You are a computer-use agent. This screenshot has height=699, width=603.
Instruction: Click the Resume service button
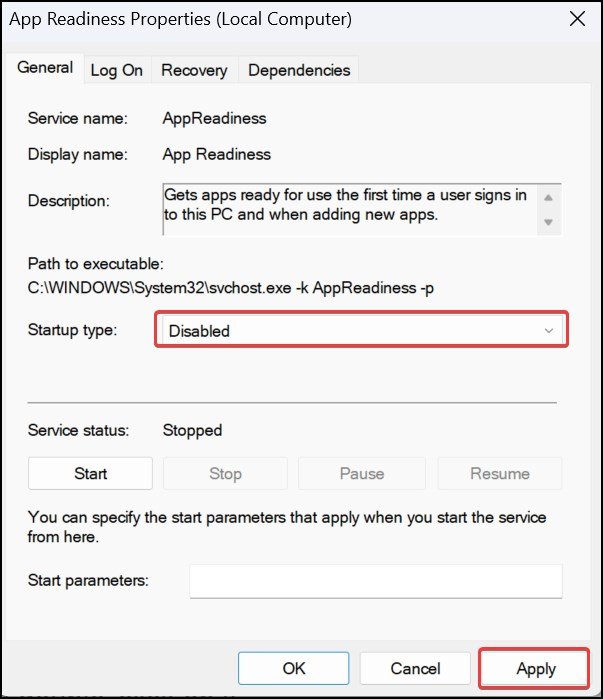tap(499, 473)
